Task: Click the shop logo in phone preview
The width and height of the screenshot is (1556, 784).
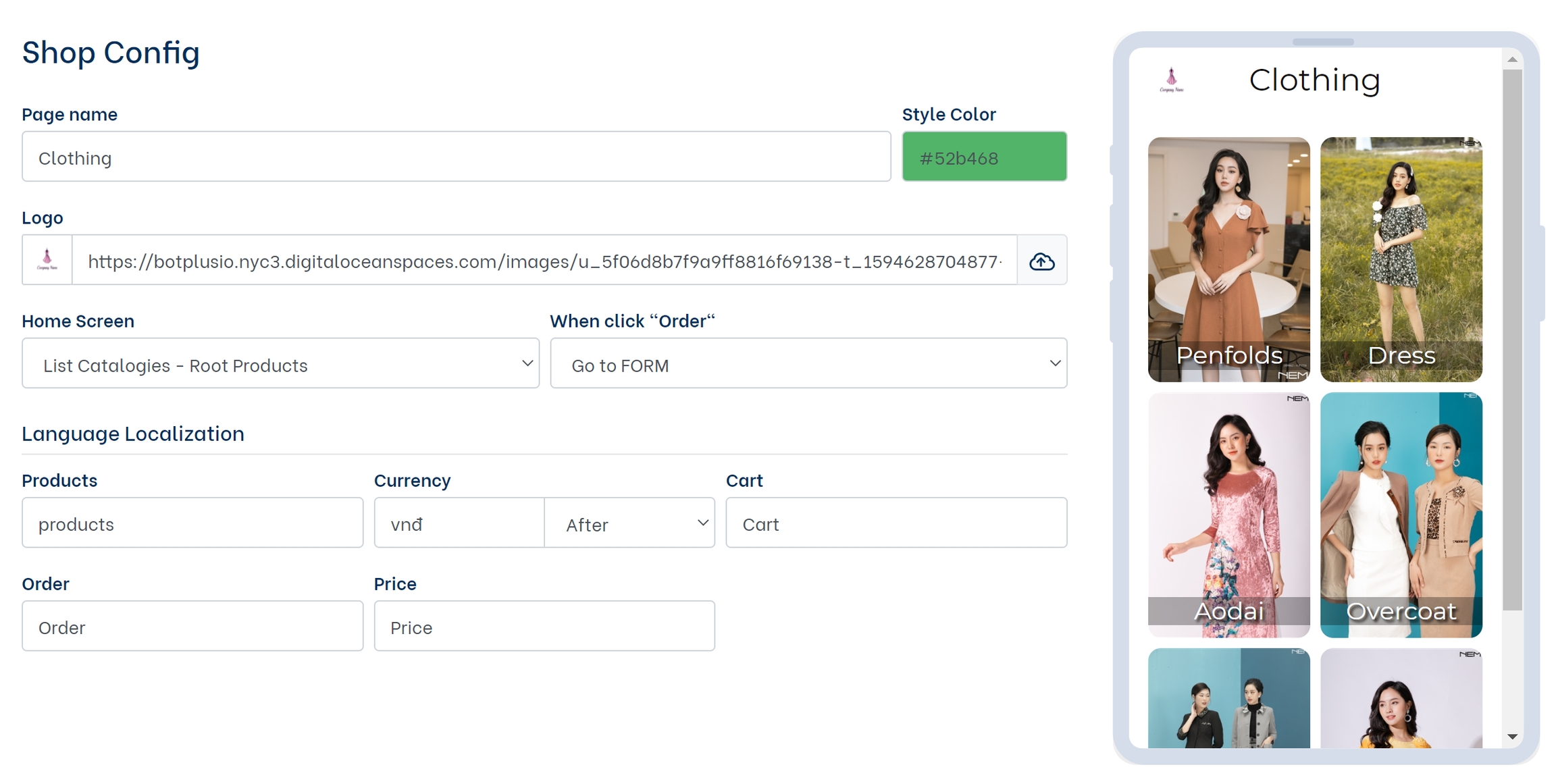Action: (x=1171, y=80)
